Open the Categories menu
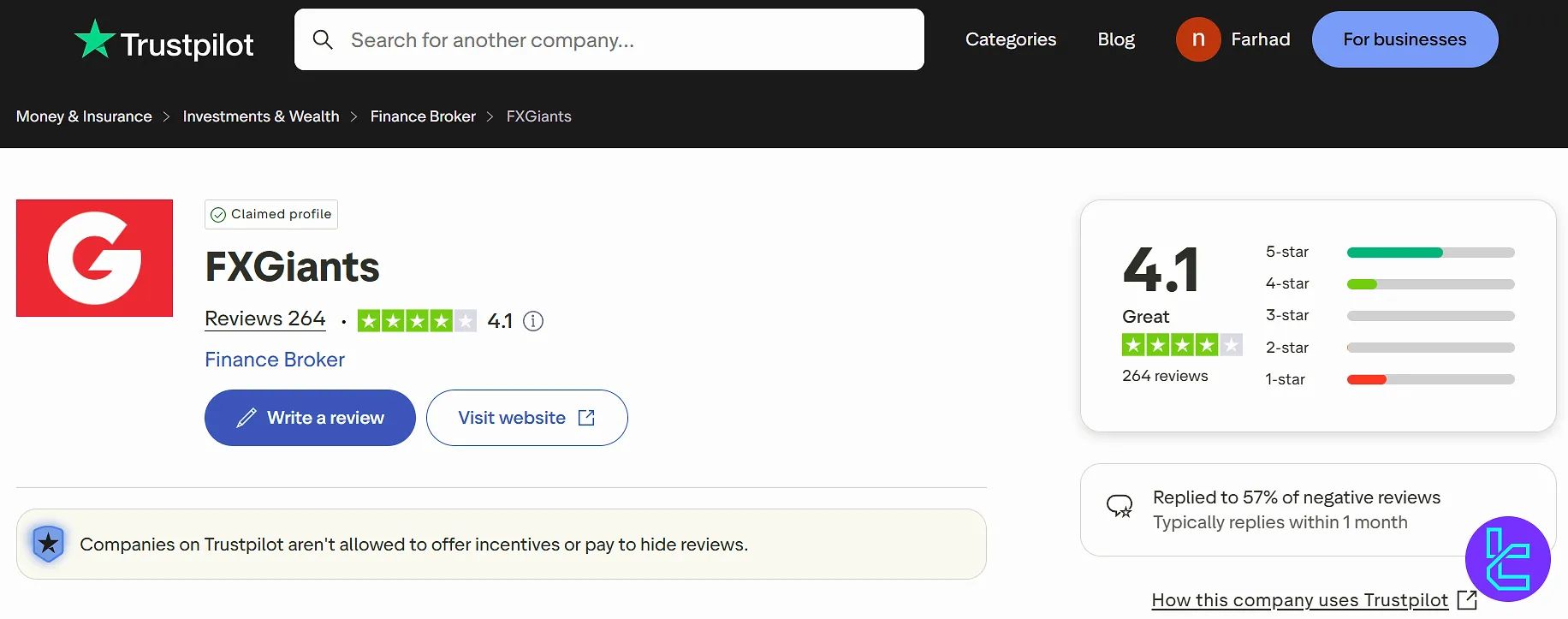The width and height of the screenshot is (1568, 619). [x=1011, y=39]
